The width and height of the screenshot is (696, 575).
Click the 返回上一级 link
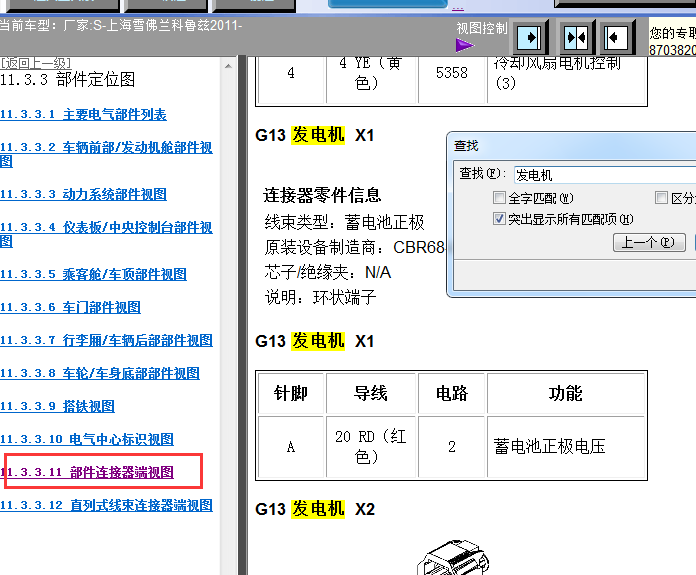pyautogui.click(x=36, y=63)
